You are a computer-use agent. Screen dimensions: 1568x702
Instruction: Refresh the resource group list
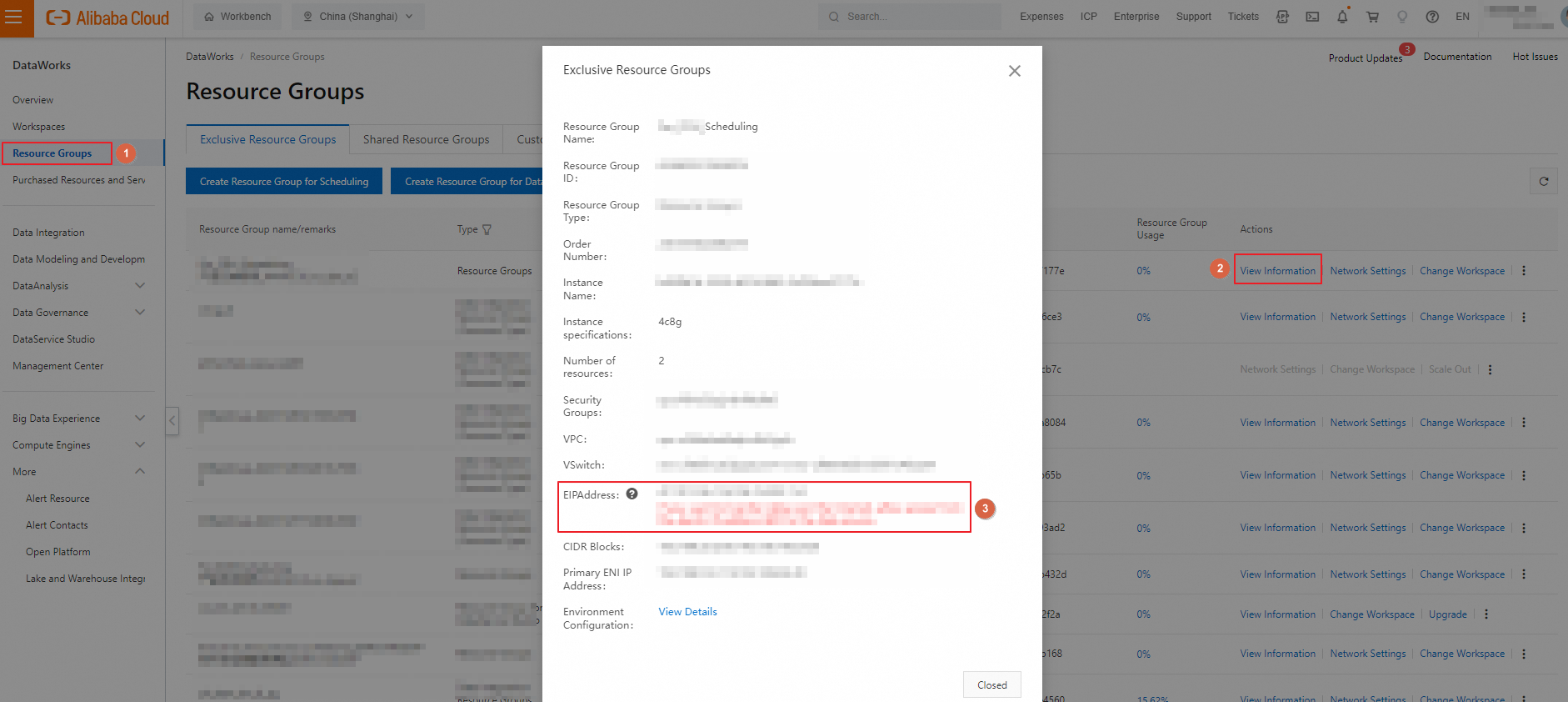tap(1544, 181)
